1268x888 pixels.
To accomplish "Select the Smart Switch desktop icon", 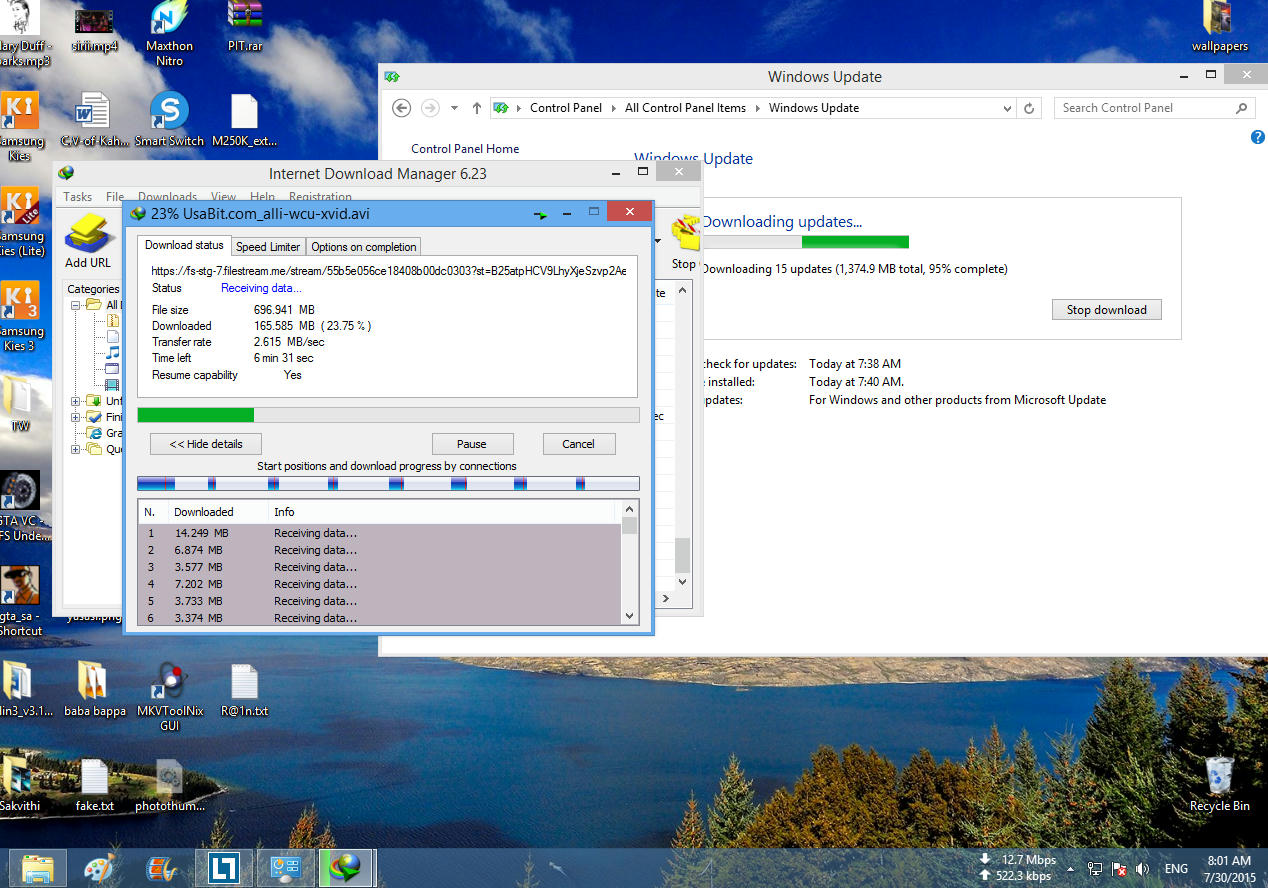I will tap(169, 121).
